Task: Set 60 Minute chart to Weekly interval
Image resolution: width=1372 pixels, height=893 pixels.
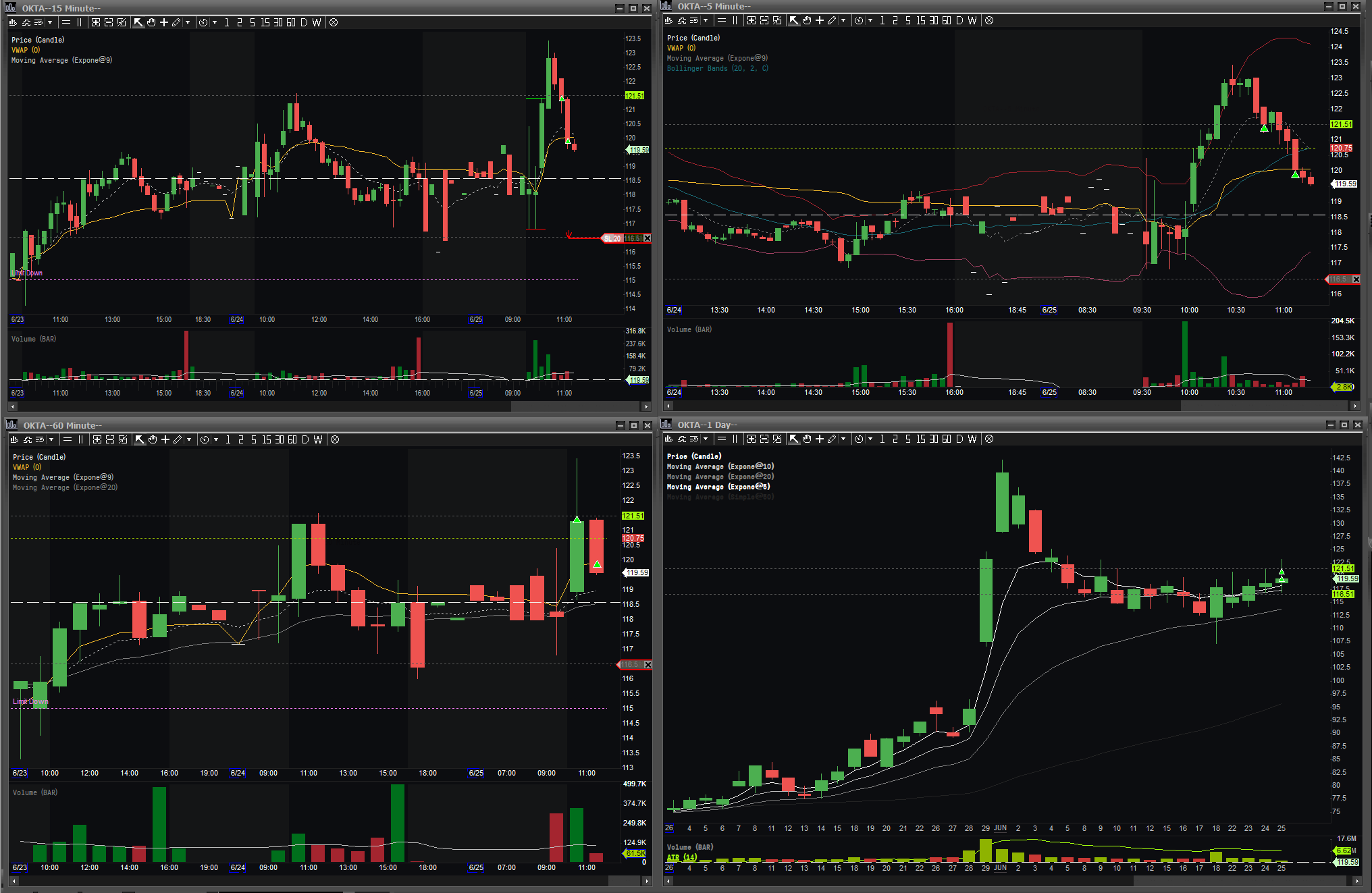Action: tap(318, 439)
